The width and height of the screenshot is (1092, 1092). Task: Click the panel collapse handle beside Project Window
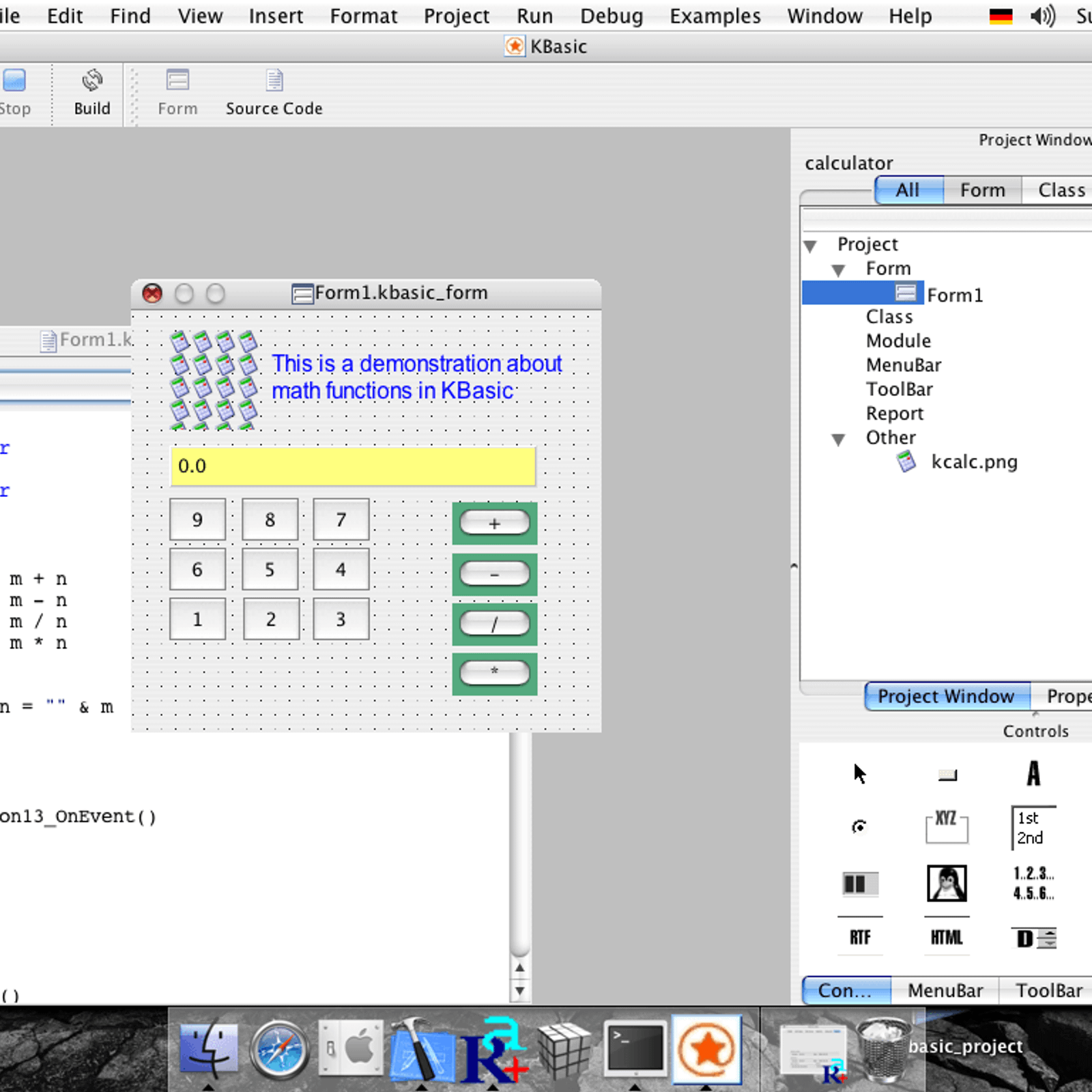click(794, 566)
